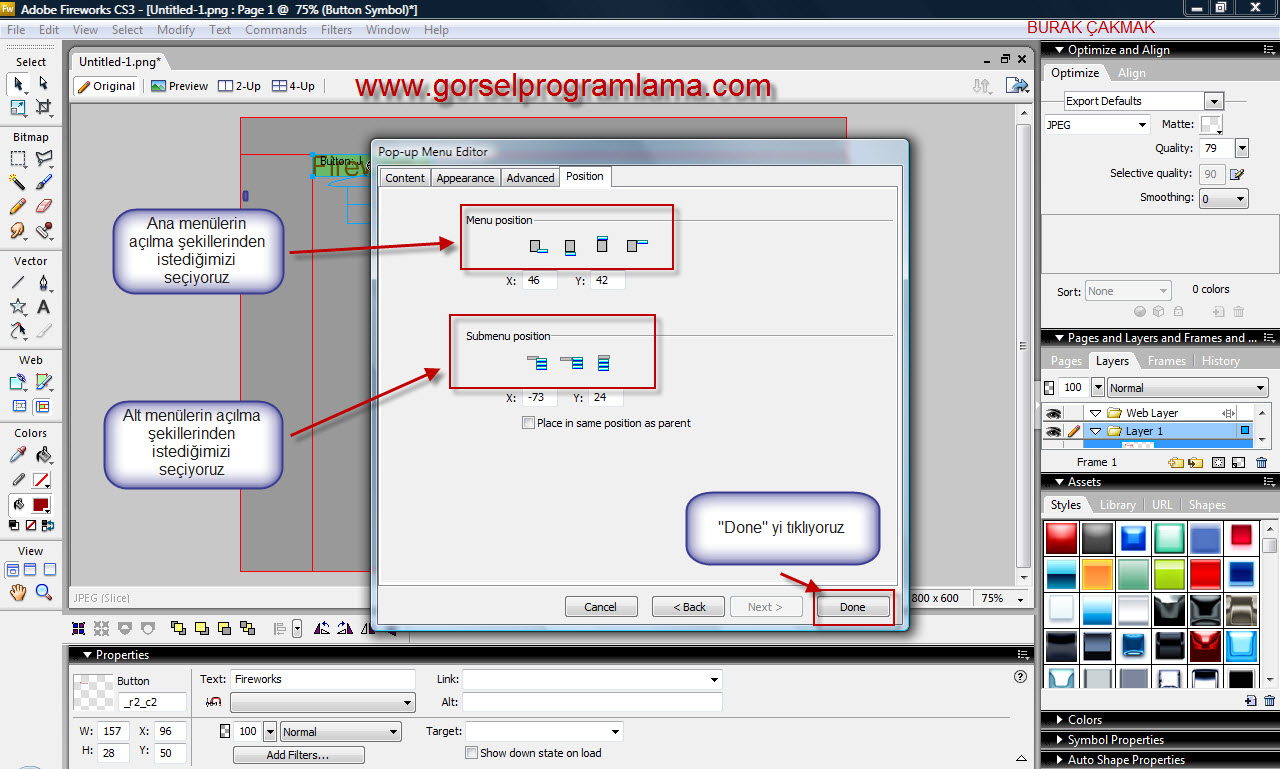The height and width of the screenshot is (769, 1280).
Task: Collapse the Layer 1 folder triangle
Action: pyautogui.click(x=1095, y=431)
